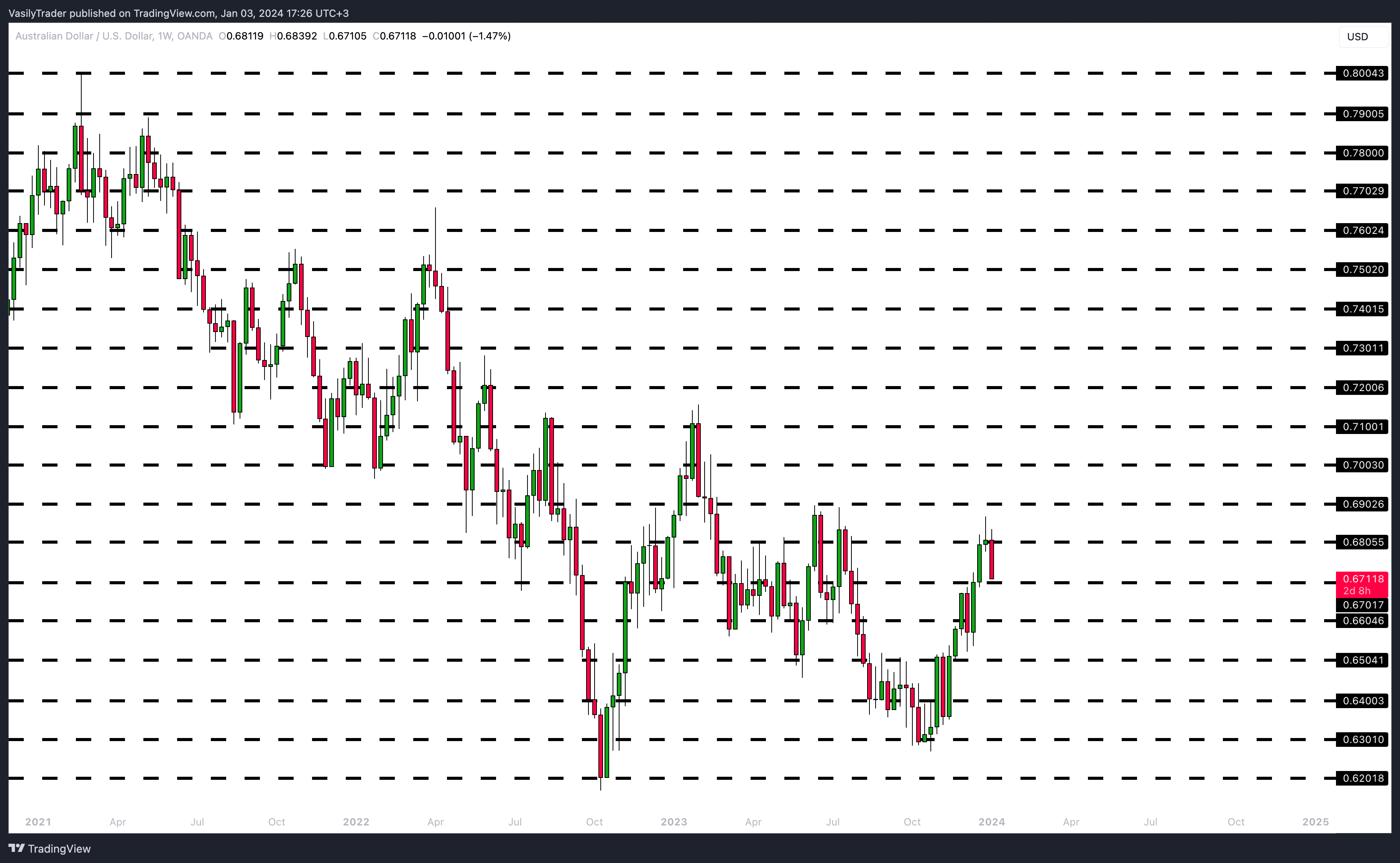Click the 2022 label on time axis
Image resolution: width=1400 pixels, height=863 pixels.
[x=356, y=822]
